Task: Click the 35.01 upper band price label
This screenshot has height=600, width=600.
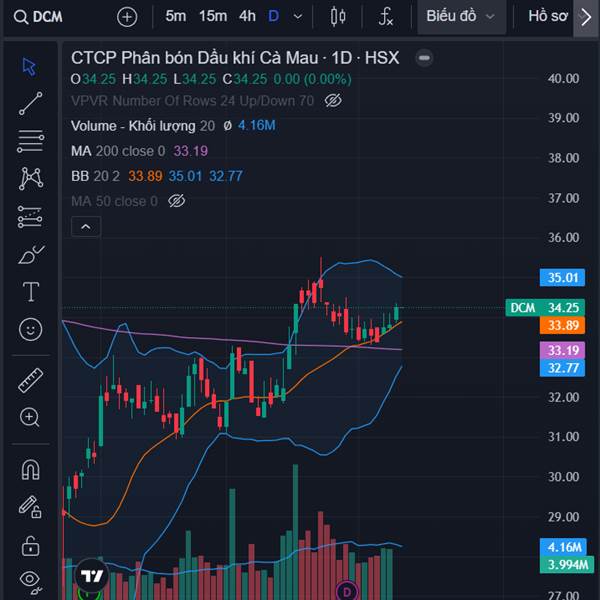Action: click(562, 278)
